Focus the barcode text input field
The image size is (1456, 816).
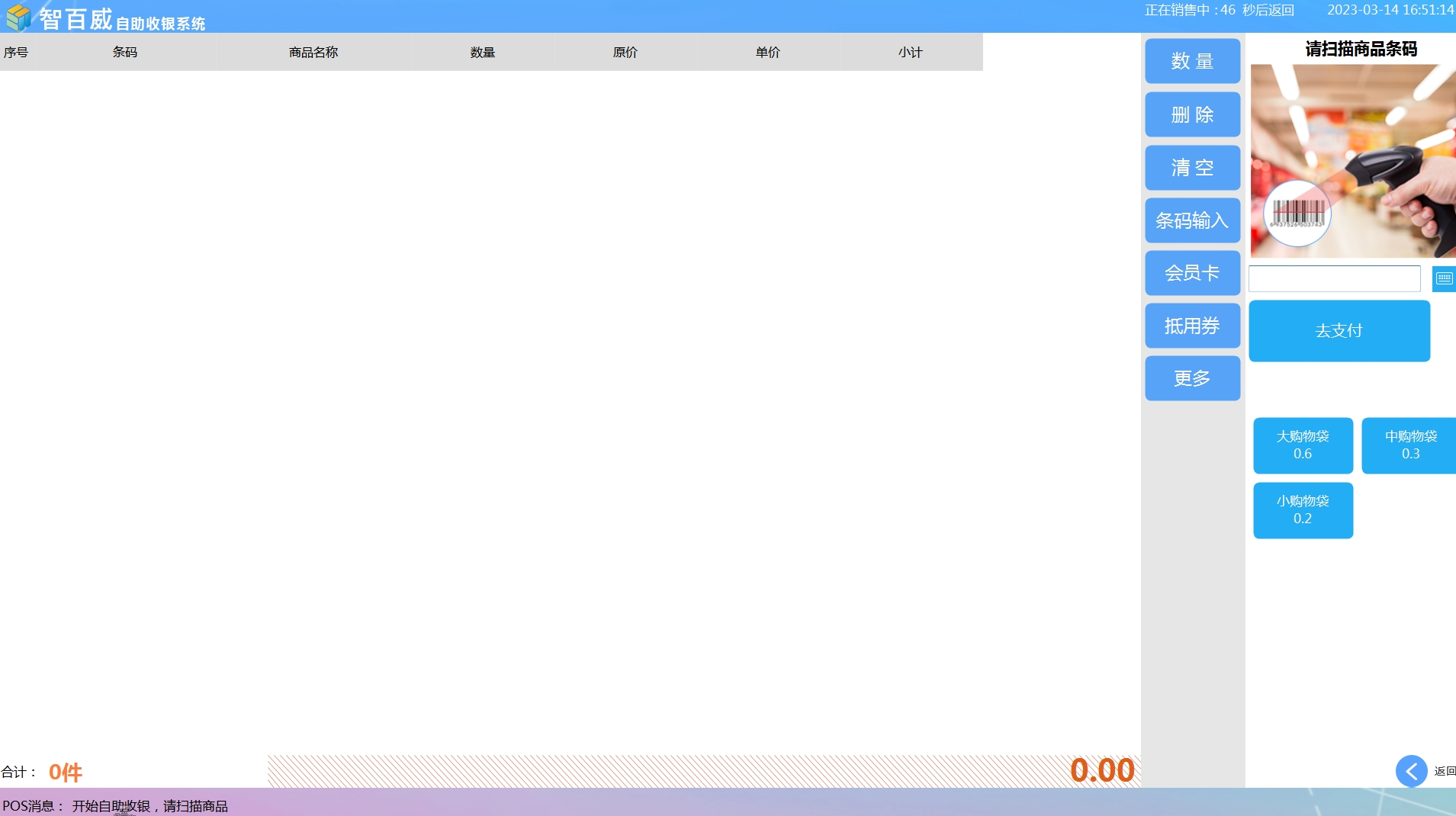[x=1334, y=278]
